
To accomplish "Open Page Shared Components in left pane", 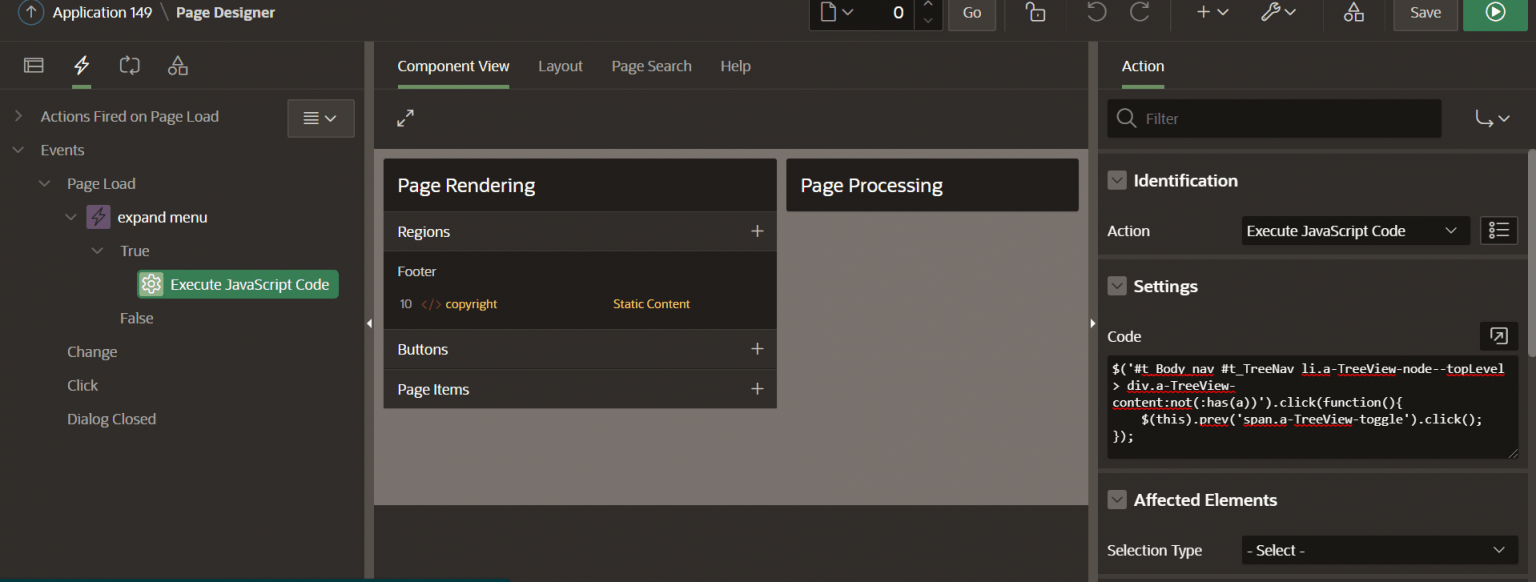I will (x=177, y=65).
